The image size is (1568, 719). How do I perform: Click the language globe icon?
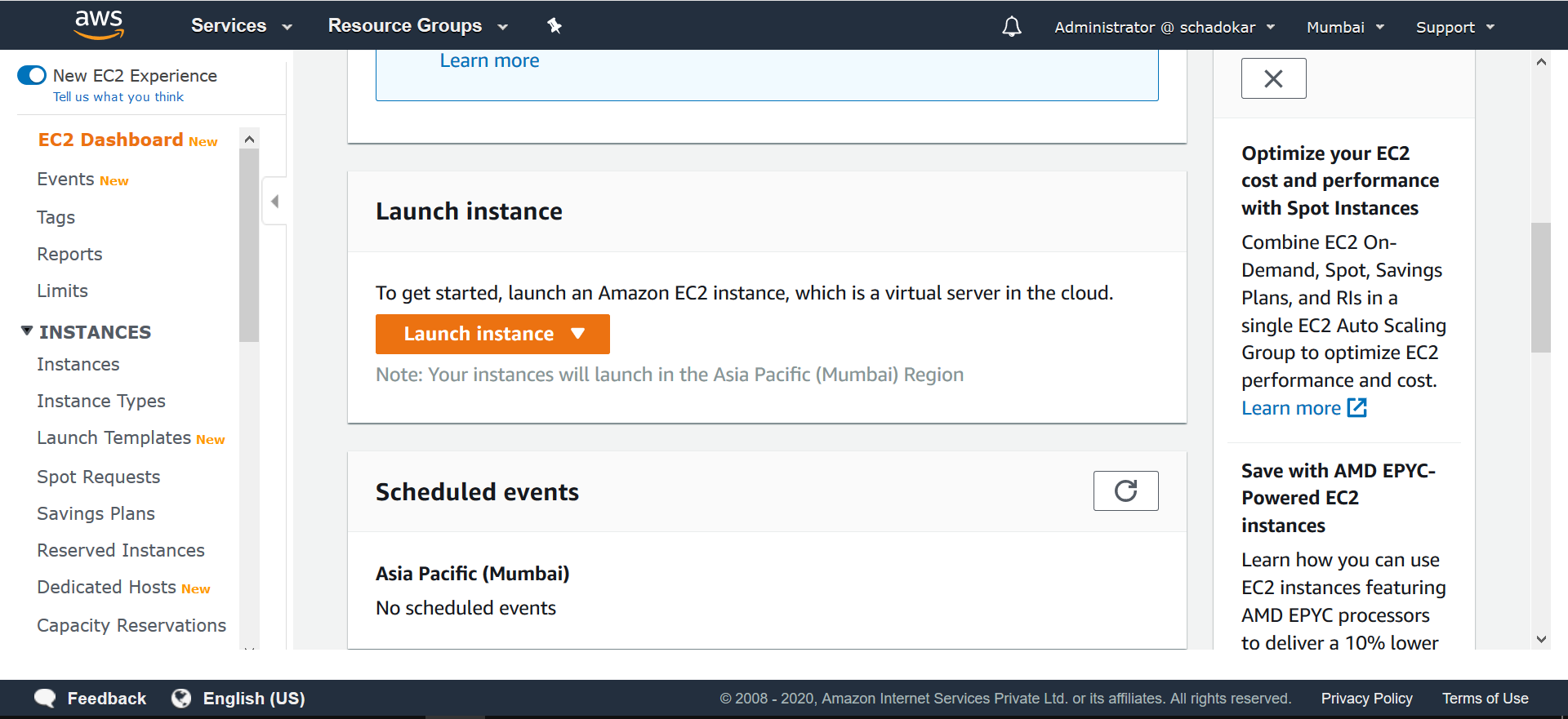coord(181,698)
